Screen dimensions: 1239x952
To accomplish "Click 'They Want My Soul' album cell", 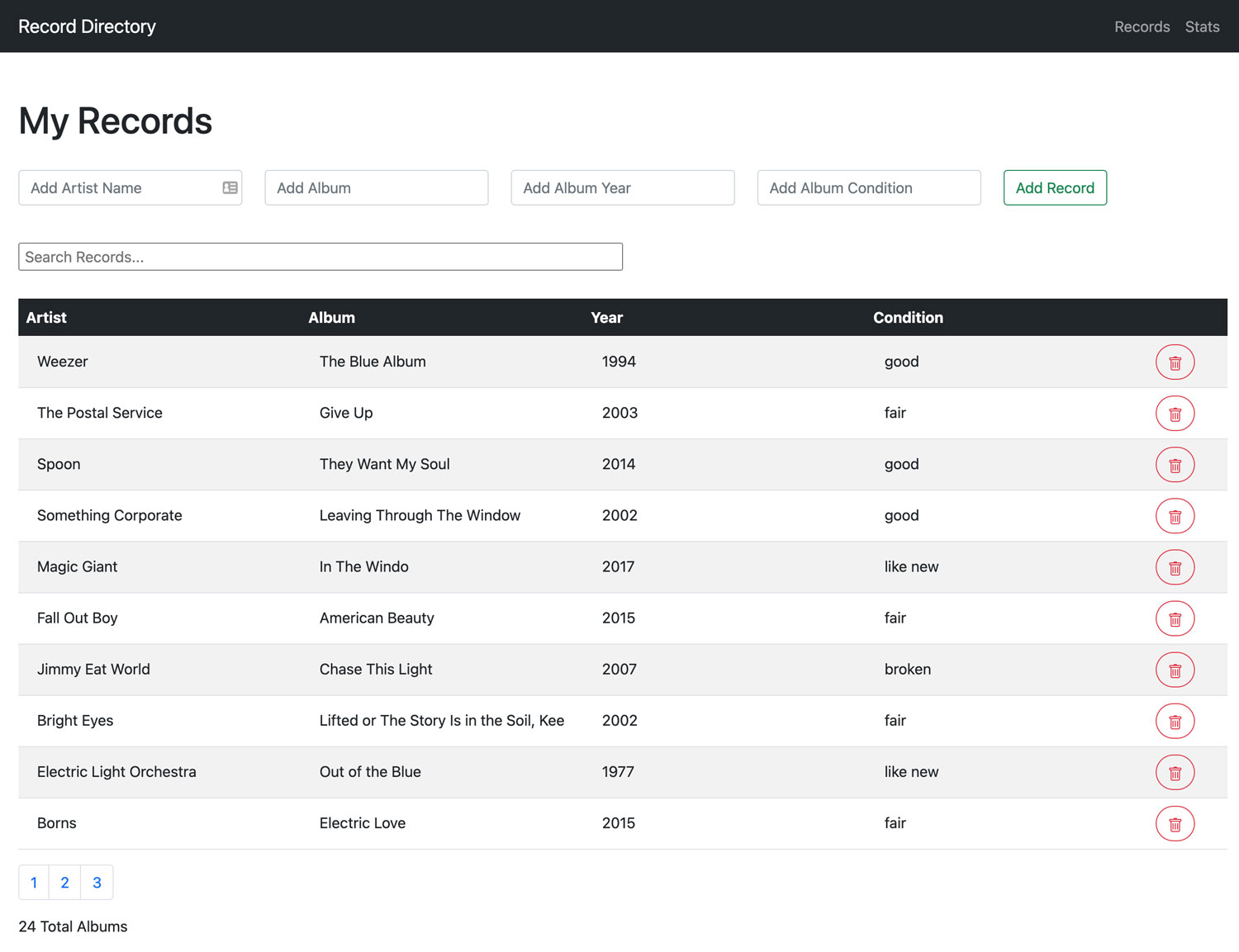I will coord(384,464).
